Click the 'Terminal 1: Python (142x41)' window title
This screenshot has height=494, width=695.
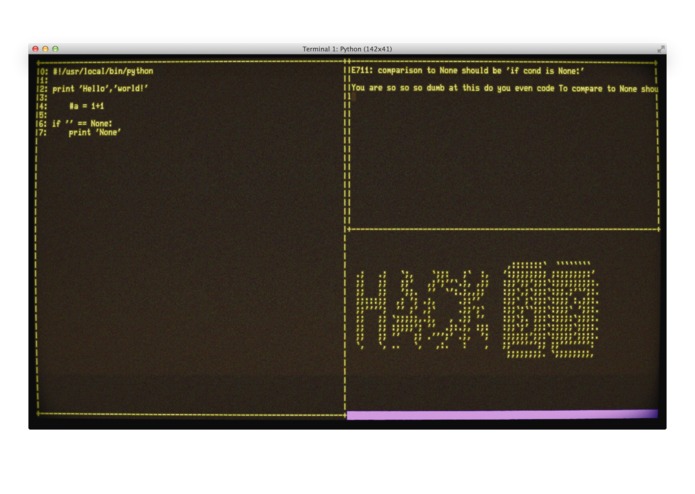point(347,49)
